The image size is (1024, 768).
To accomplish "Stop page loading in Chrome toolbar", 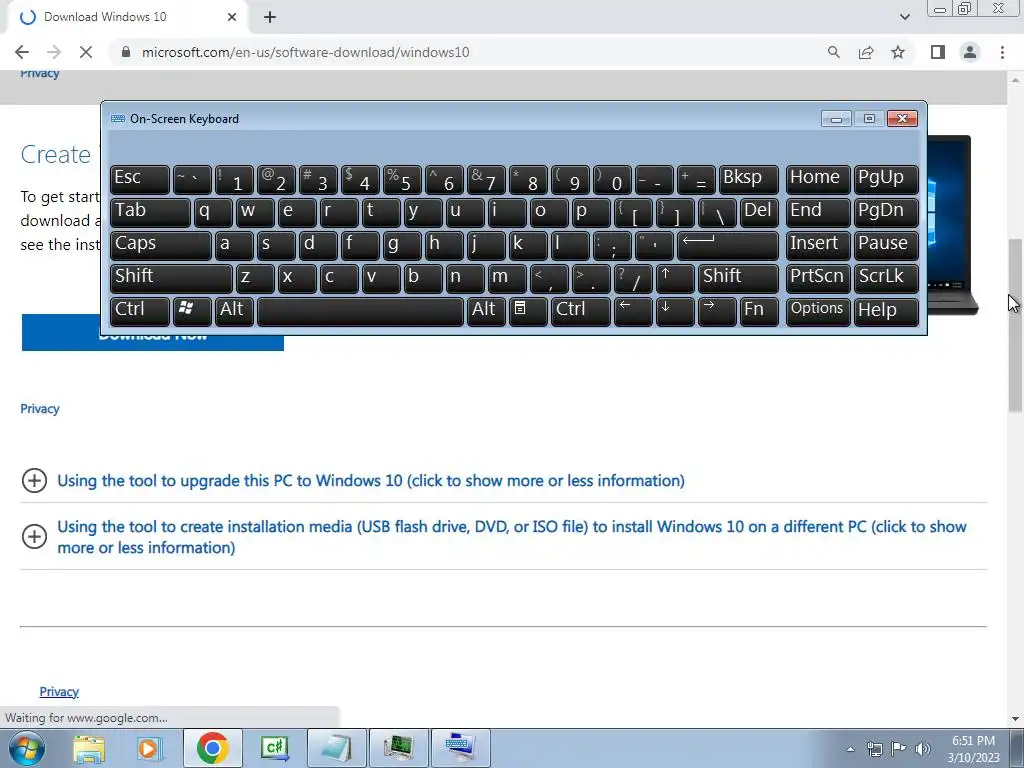I will pyautogui.click(x=86, y=52).
